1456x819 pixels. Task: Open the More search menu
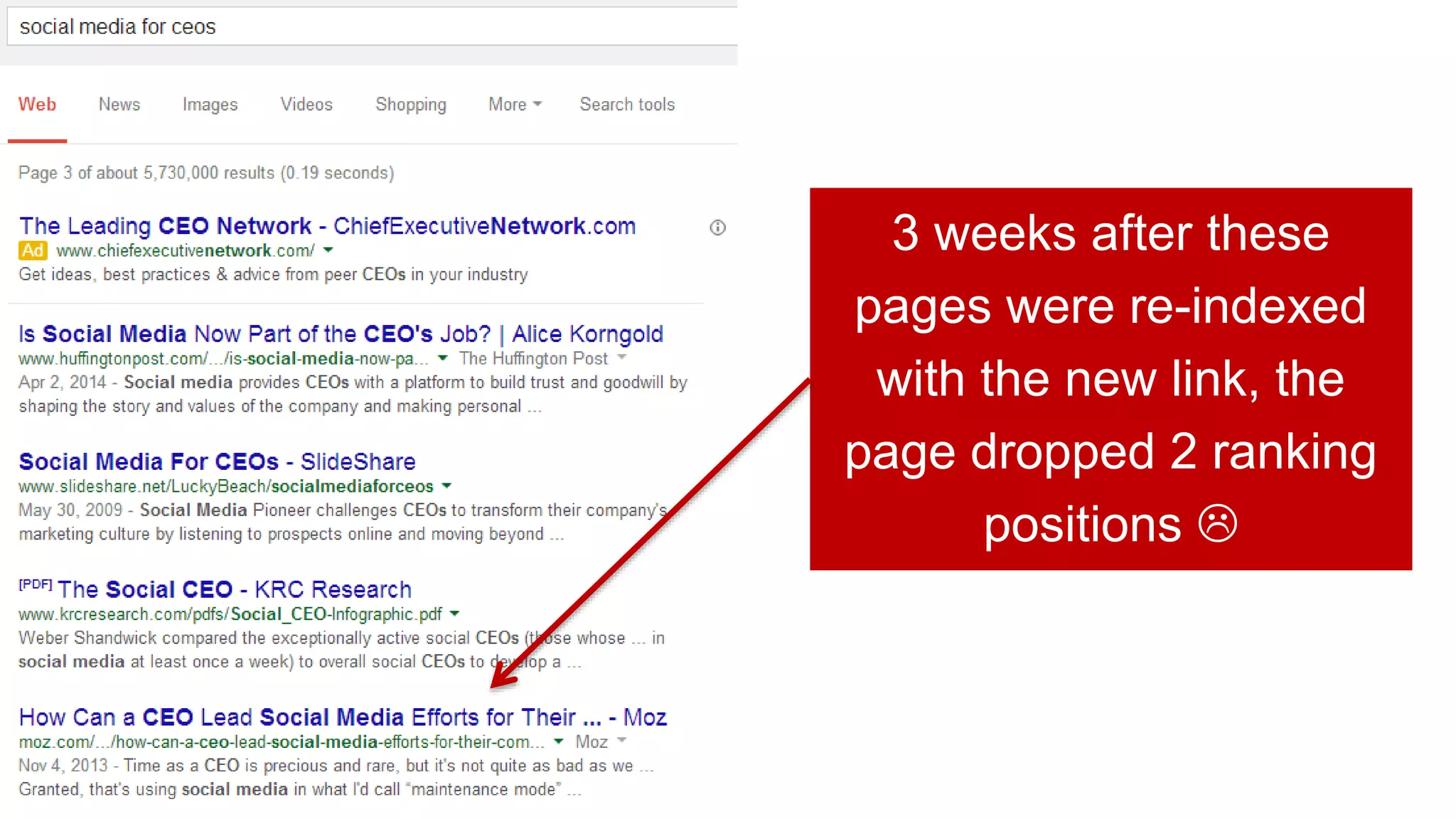pos(515,105)
